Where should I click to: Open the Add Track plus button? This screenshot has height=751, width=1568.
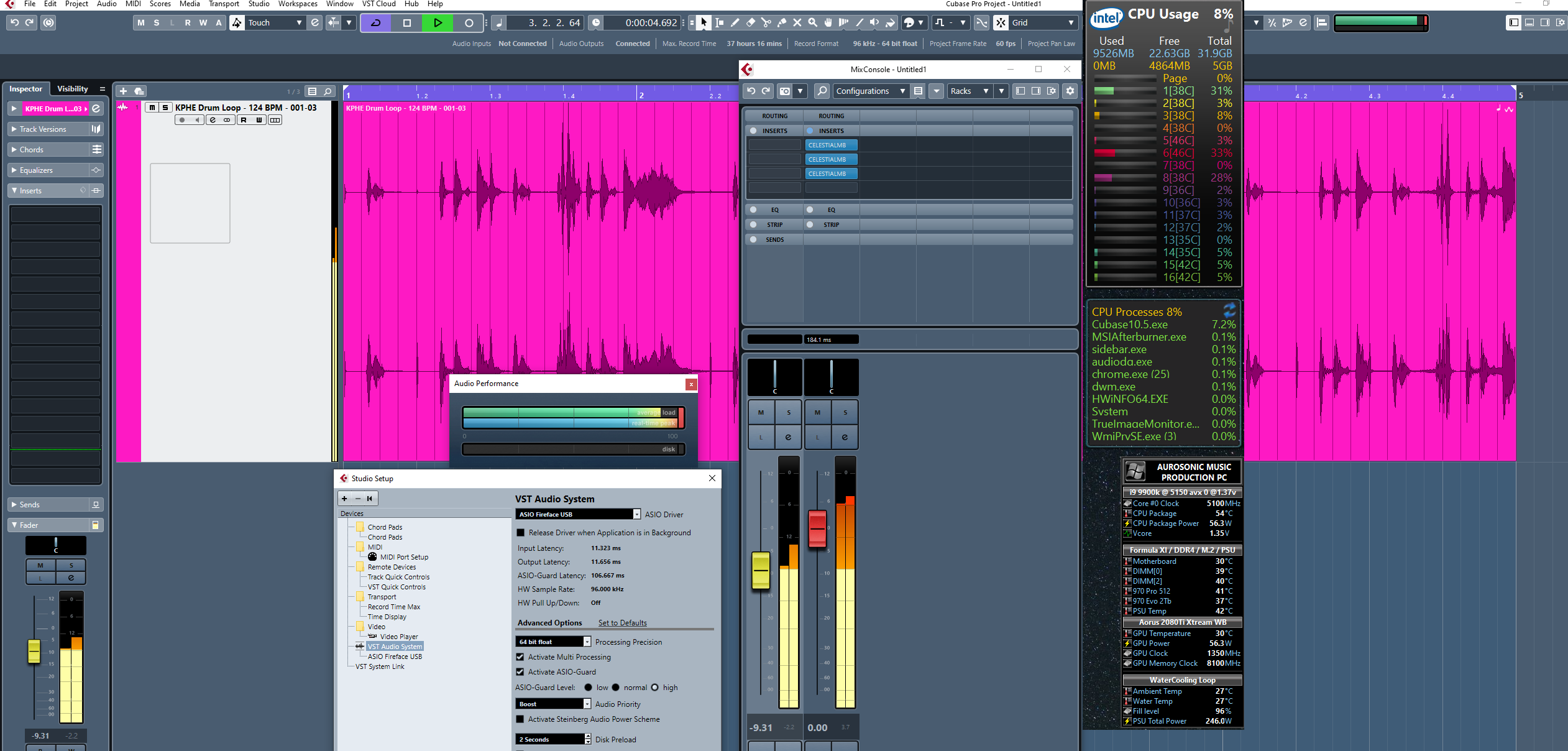[123, 91]
